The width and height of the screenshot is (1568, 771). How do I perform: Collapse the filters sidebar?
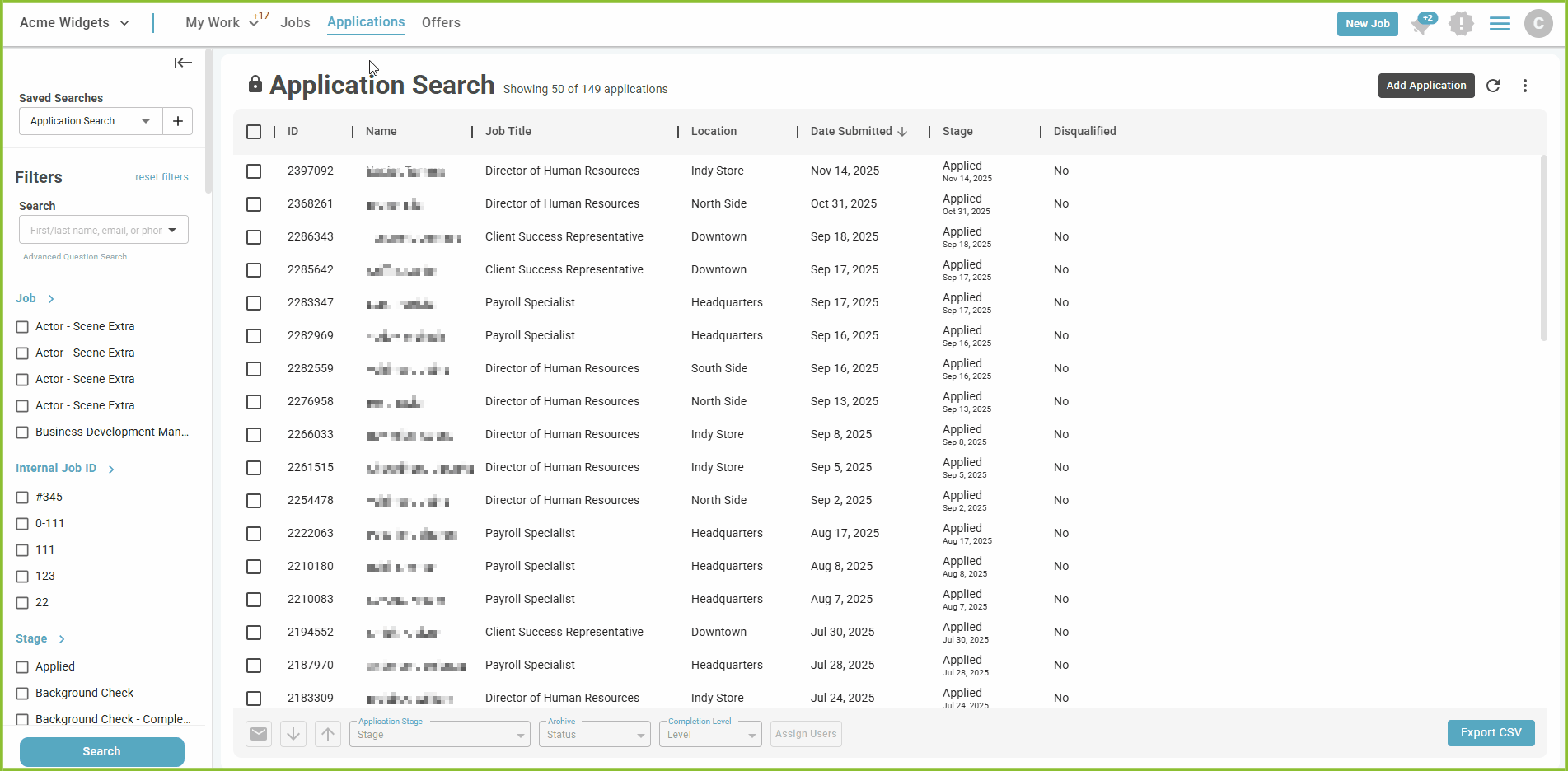click(x=183, y=63)
